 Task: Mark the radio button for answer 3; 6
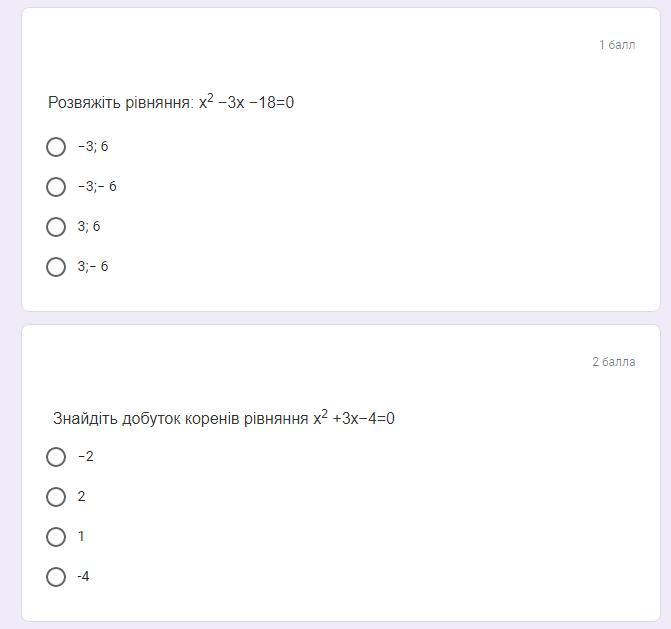(x=56, y=227)
